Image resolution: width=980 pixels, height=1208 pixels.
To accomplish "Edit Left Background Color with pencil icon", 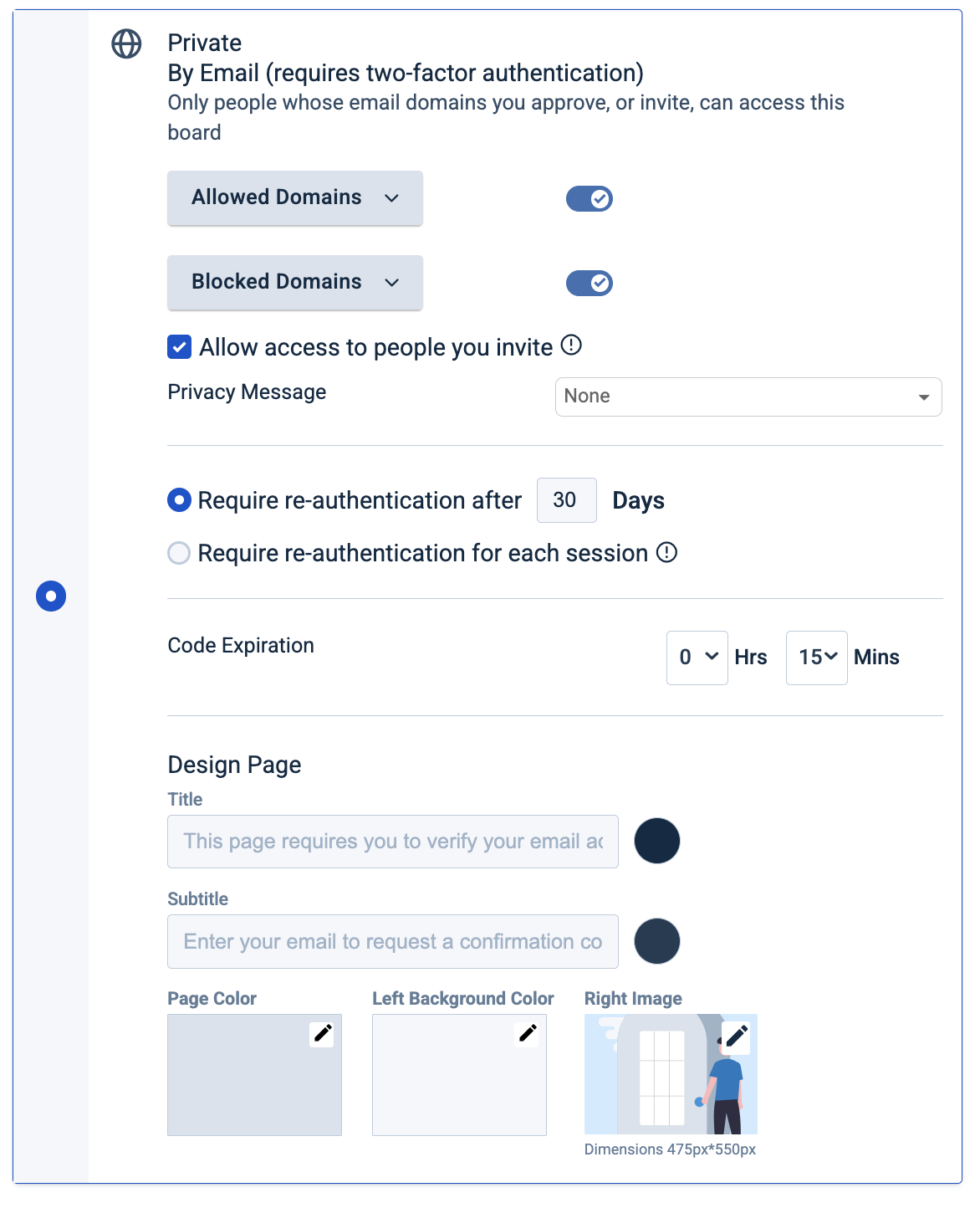I will click(528, 1034).
